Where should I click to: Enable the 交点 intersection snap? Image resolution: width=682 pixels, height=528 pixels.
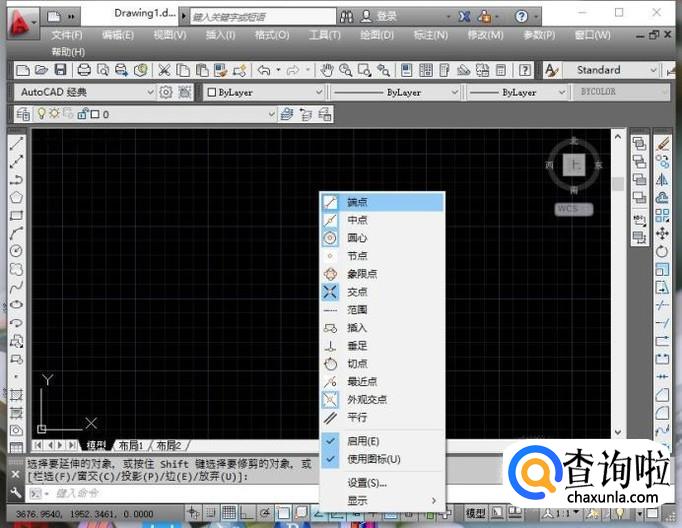(x=357, y=292)
